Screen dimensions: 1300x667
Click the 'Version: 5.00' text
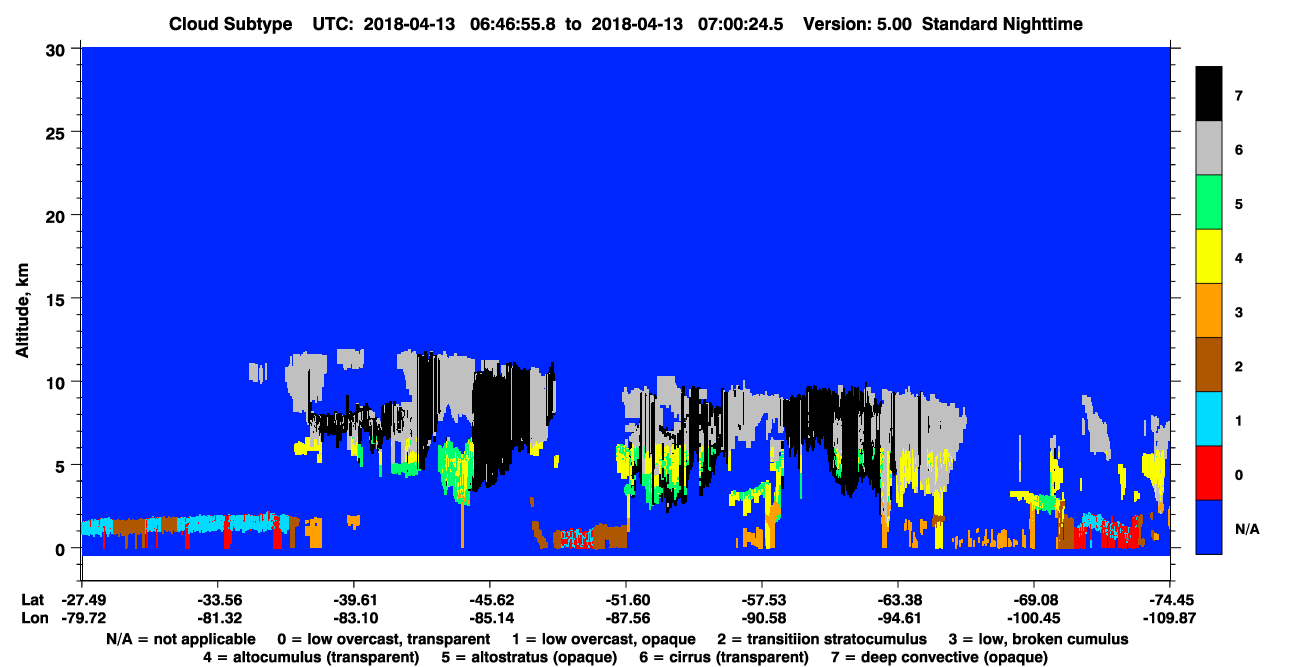pos(857,24)
